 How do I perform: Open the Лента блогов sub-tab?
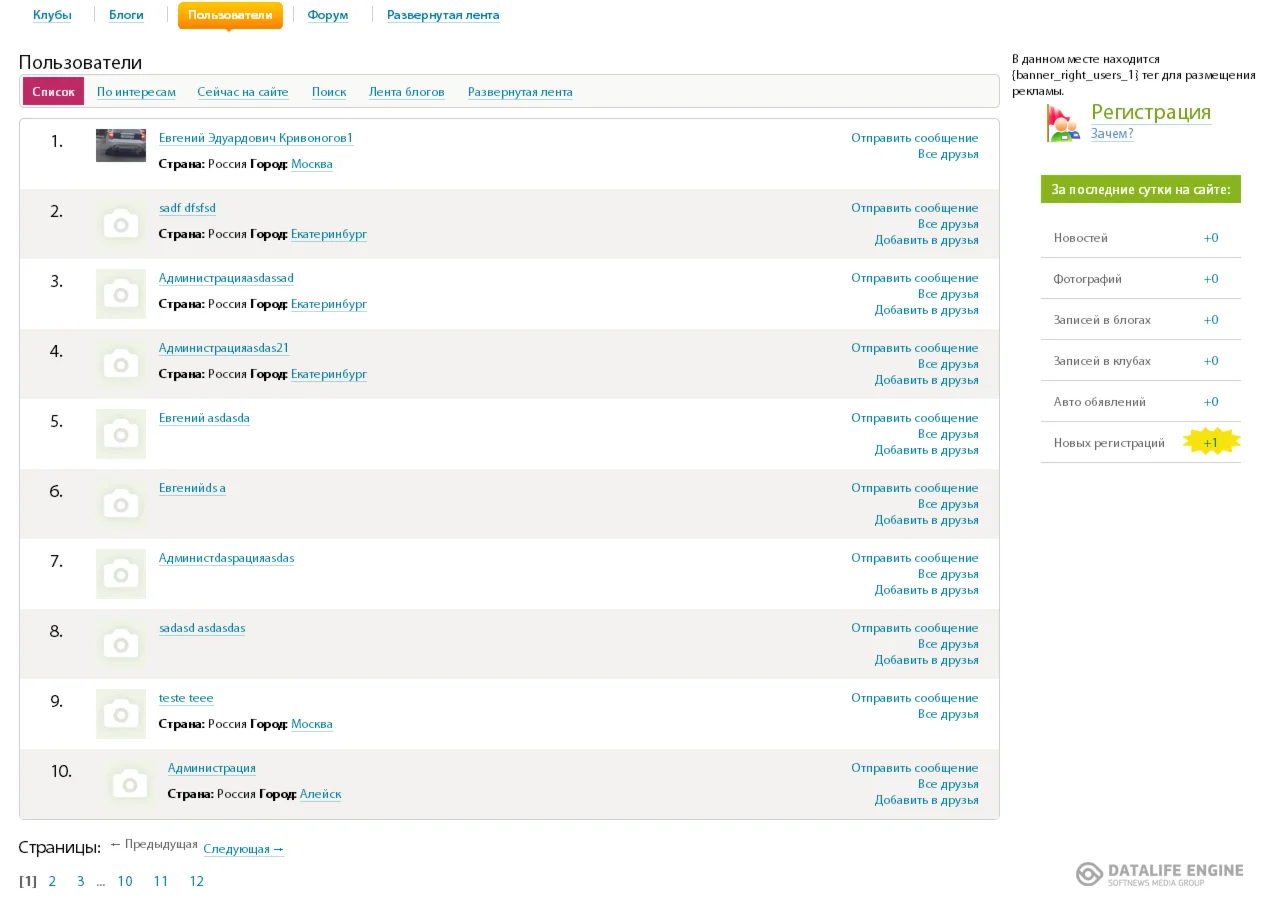[407, 92]
